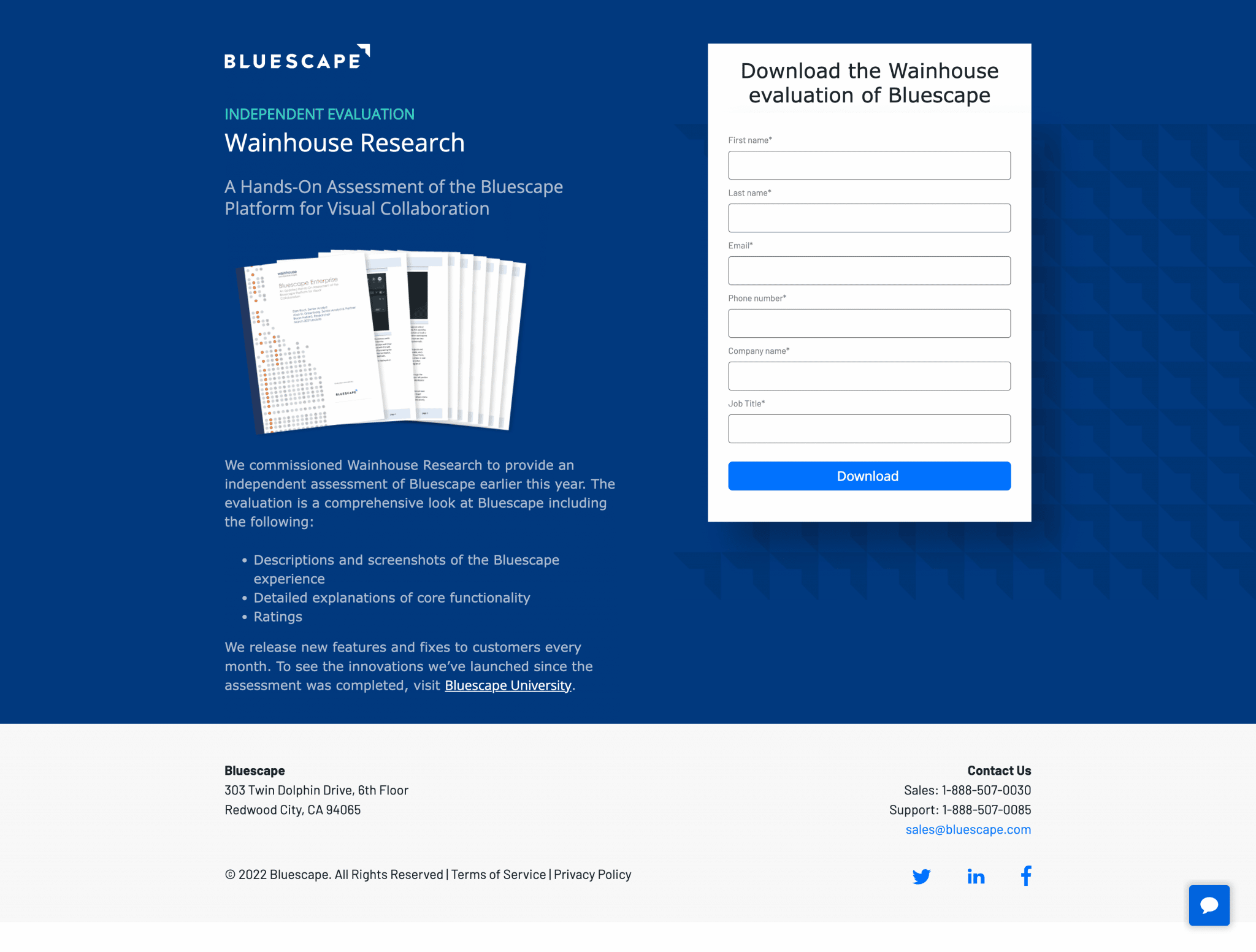Click the Phone number input field
Screen dimensions: 1256x952
point(868,324)
